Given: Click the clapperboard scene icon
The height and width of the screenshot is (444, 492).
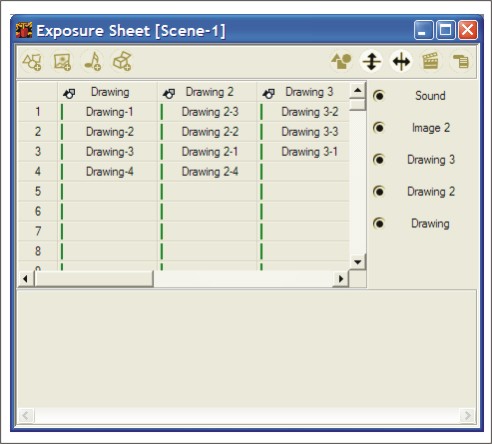Looking at the screenshot, I should click(430, 62).
